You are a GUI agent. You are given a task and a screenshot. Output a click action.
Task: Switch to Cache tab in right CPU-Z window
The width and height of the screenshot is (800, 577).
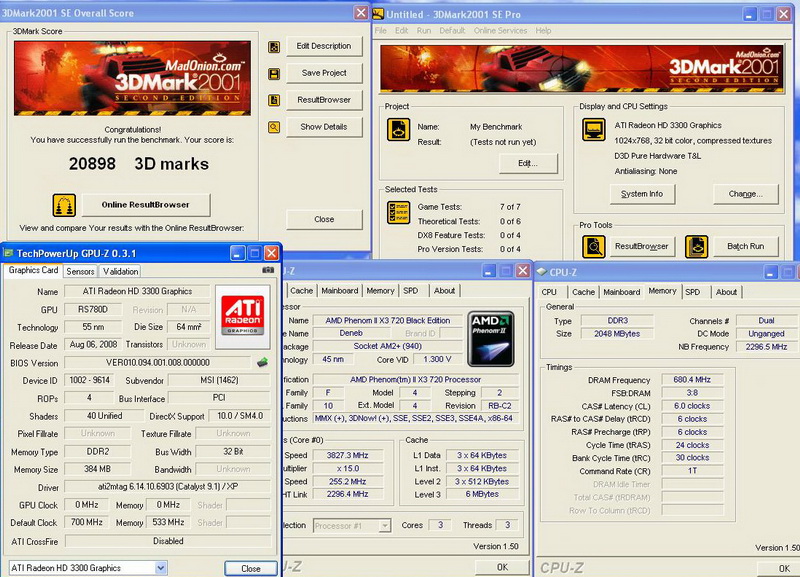coord(583,292)
